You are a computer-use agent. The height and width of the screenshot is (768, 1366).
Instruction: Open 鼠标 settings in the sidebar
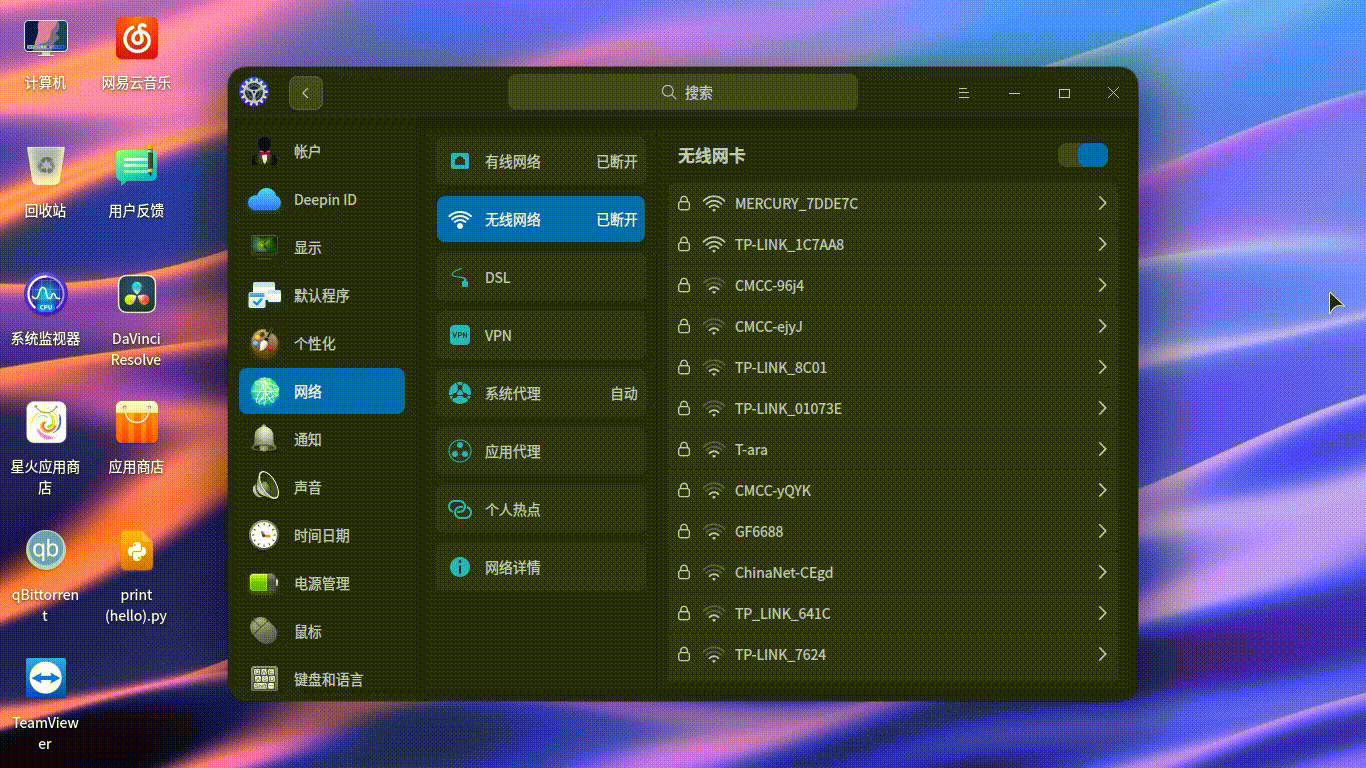[x=322, y=632]
